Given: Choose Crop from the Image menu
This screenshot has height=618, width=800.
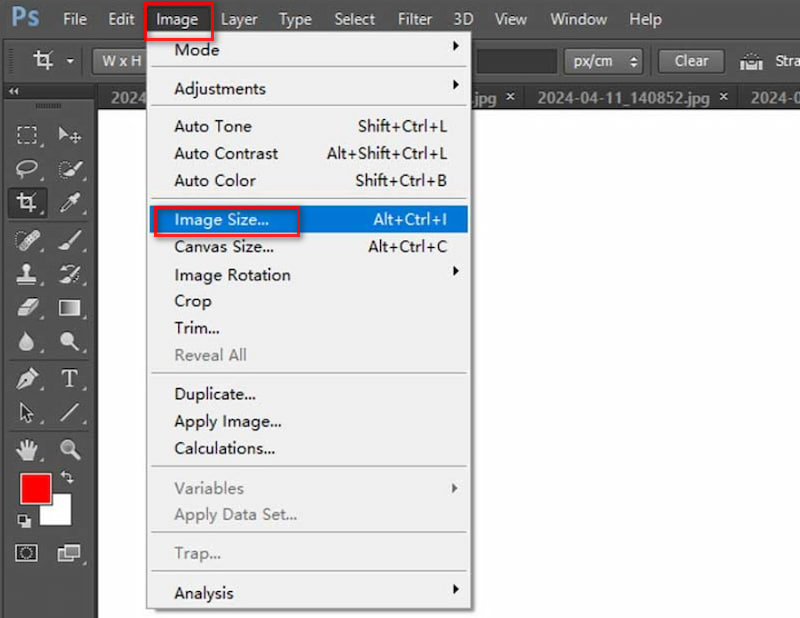Looking at the screenshot, I should (x=309, y=301).
